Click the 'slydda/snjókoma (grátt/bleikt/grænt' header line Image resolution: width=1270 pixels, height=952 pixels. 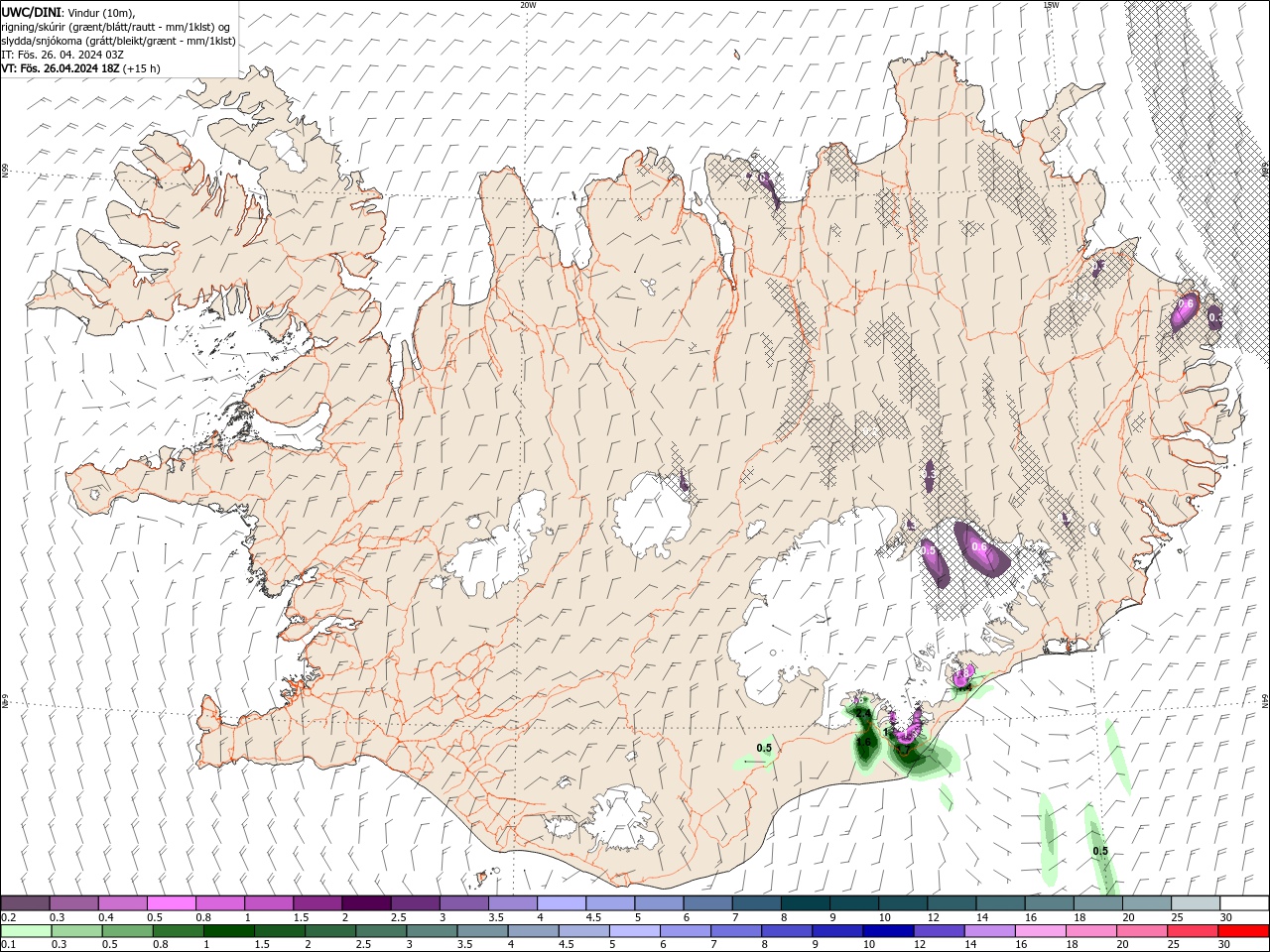point(119,41)
